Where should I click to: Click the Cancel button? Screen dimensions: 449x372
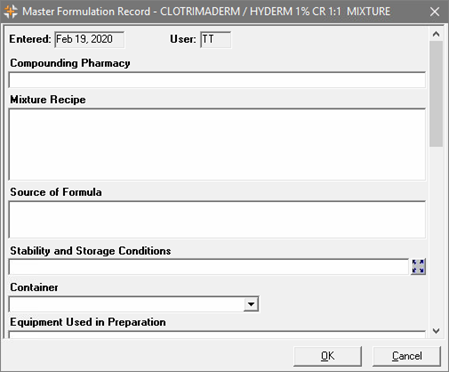(x=407, y=356)
